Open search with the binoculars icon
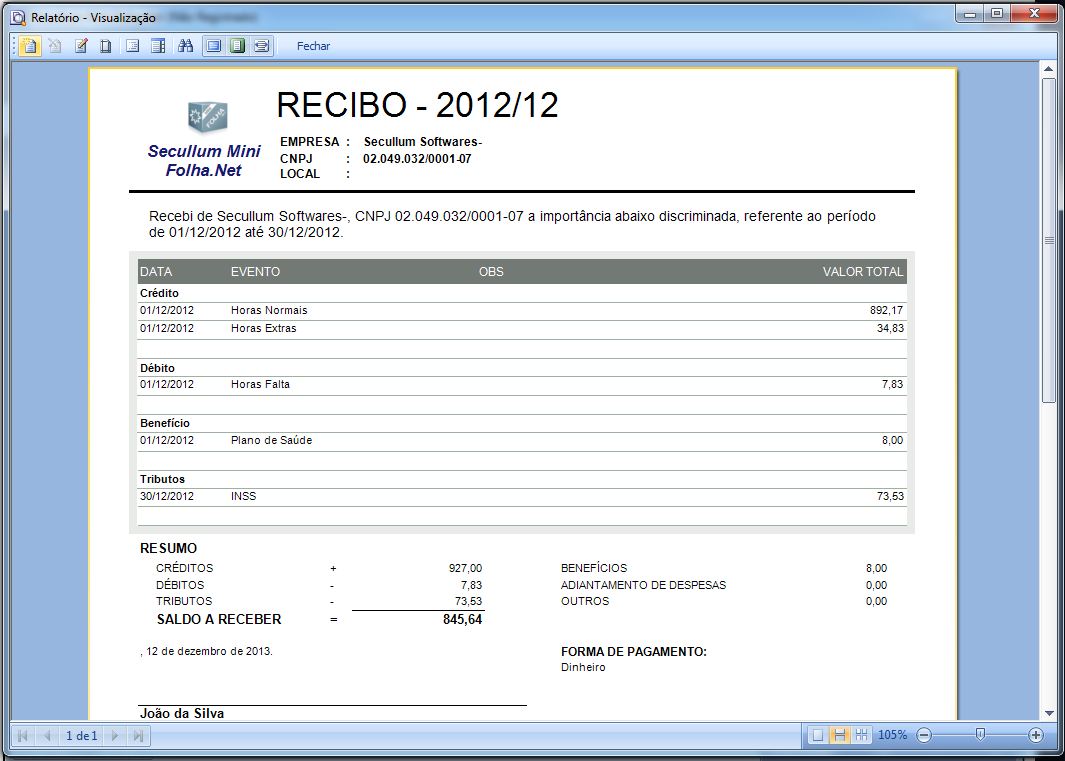Image resolution: width=1065 pixels, height=761 pixels. coord(185,46)
